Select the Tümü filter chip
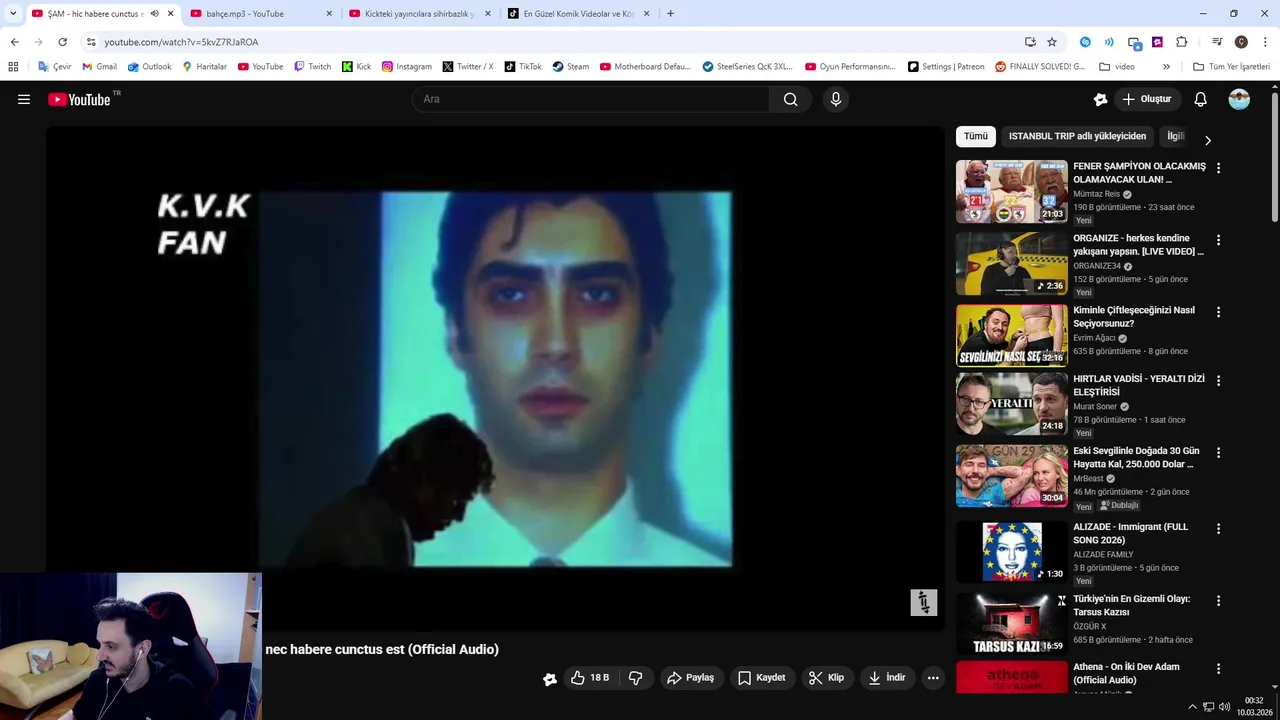Screen dimensions: 1280x720 point(976,136)
